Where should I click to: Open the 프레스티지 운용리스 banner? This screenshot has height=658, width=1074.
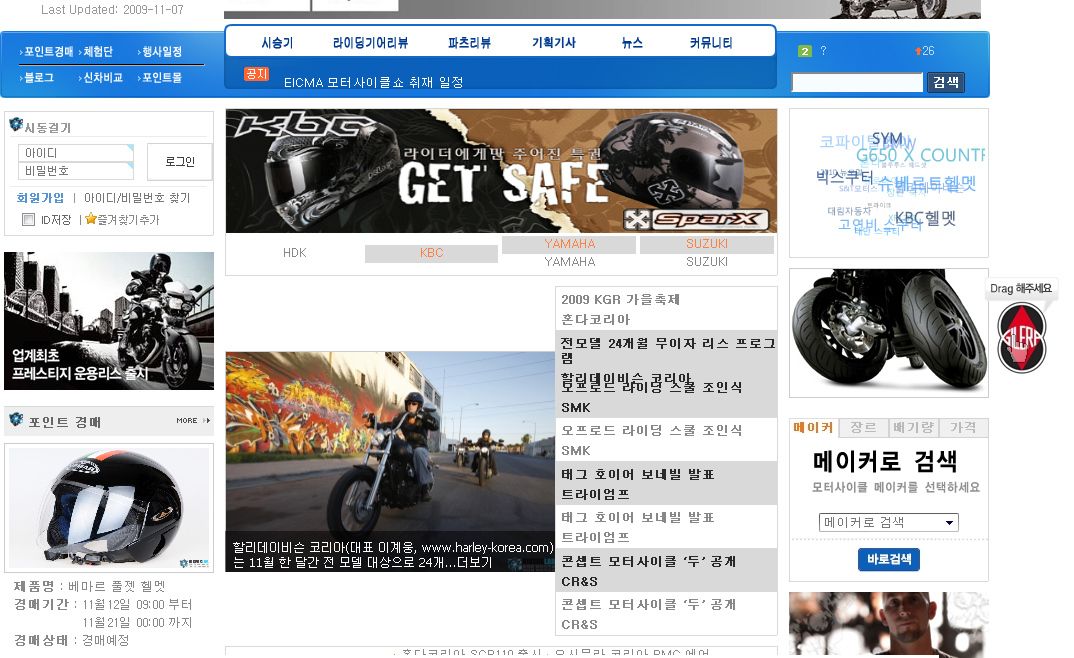tap(109, 321)
